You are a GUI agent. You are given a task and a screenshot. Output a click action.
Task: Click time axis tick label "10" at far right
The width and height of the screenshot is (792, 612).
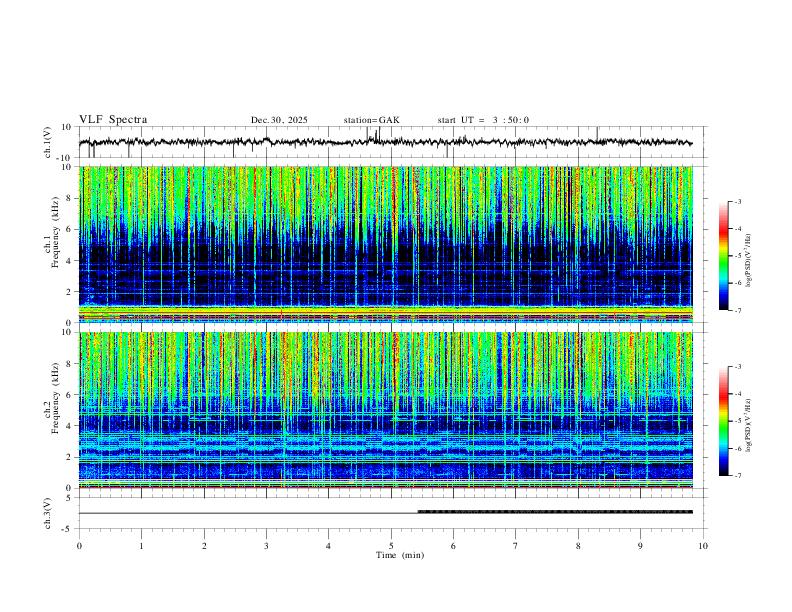703,546
